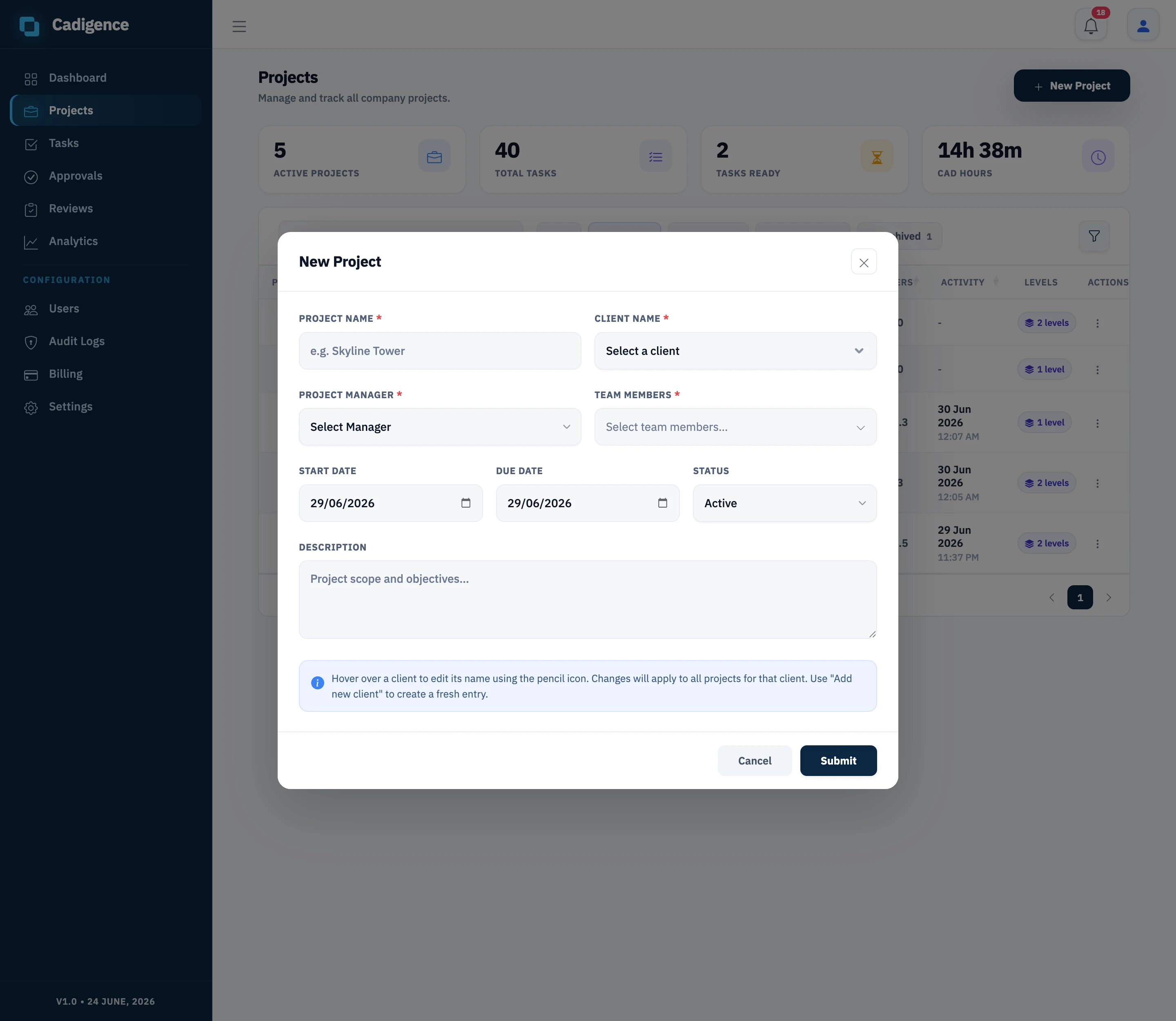Click the hourglass icon on Tasks Ready card

(x=877, y=156)
